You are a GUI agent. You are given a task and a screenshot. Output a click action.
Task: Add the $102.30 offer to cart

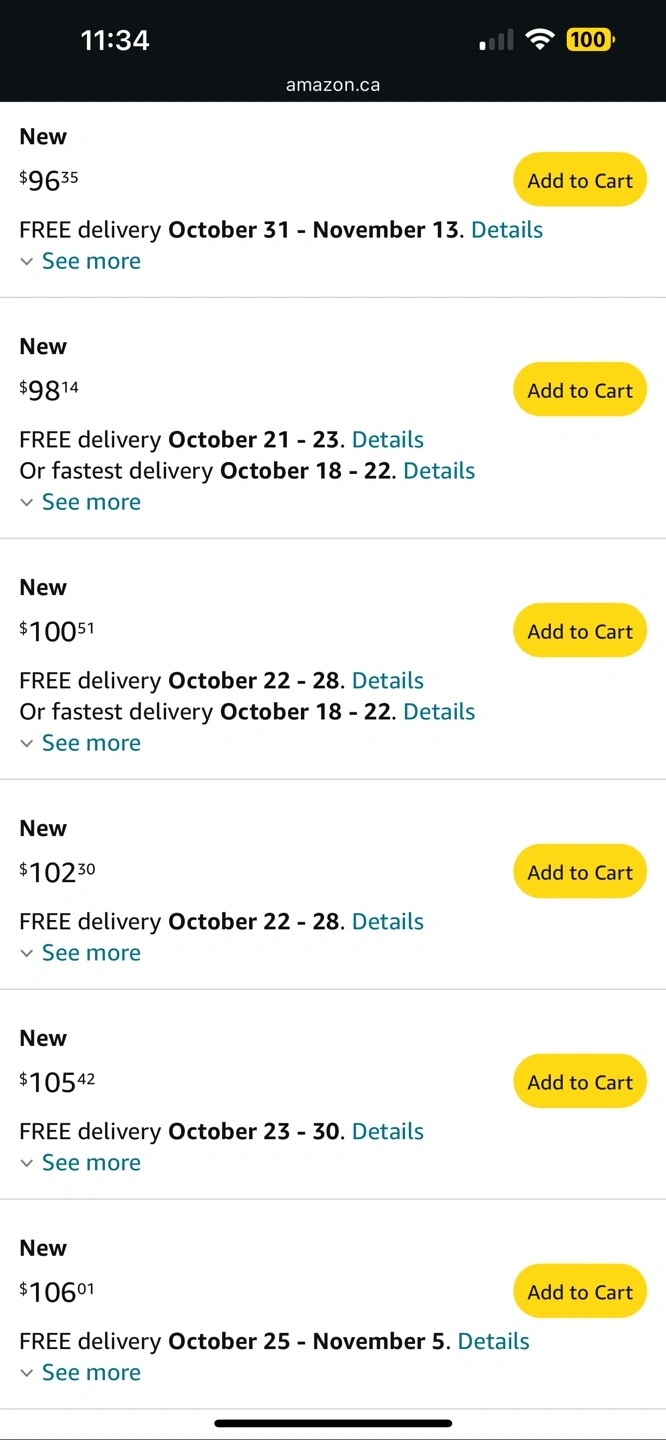pyautogui.click(x=580, y=872)
